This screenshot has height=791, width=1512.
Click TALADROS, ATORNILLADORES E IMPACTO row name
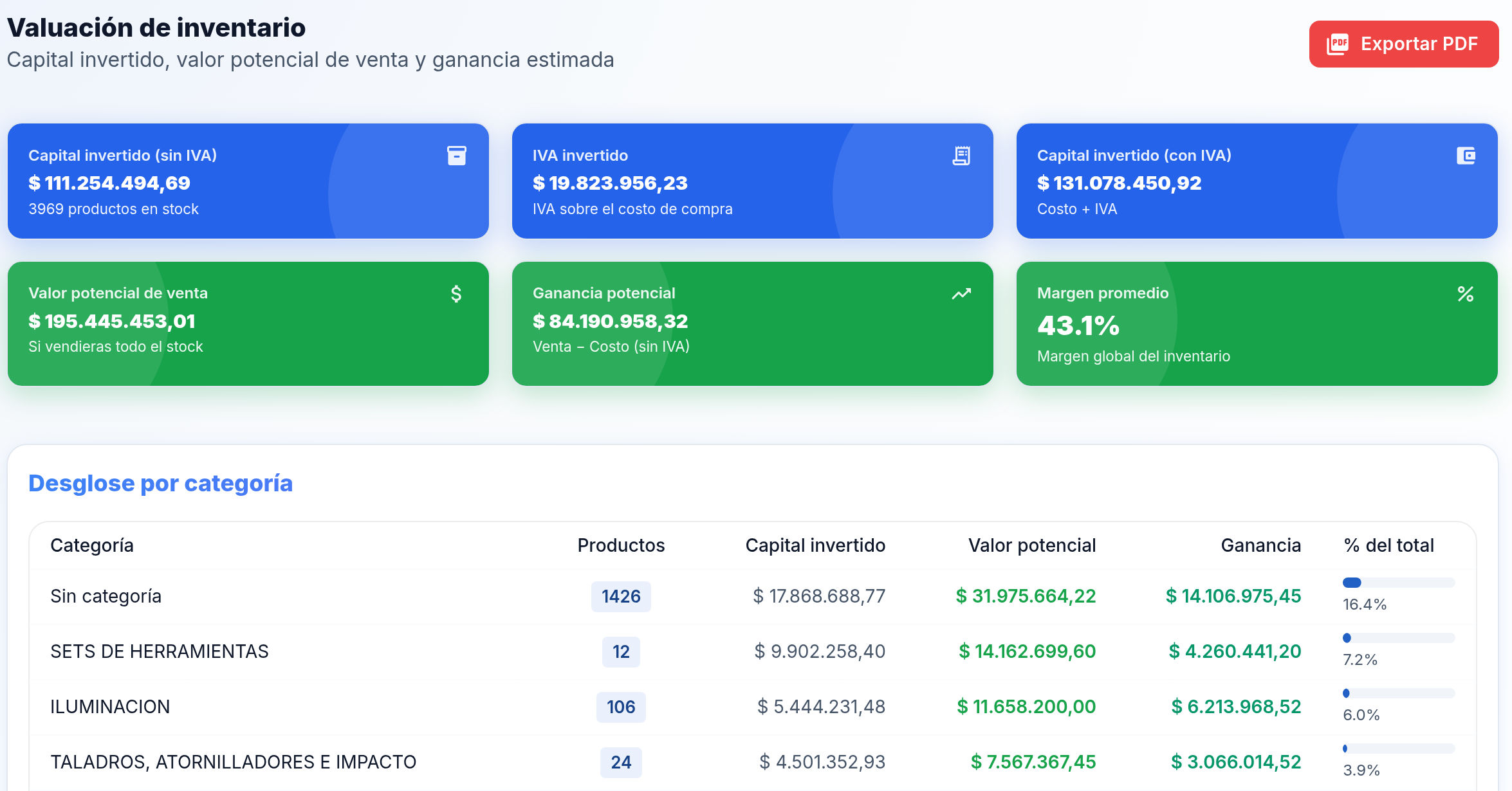[234, 762]
